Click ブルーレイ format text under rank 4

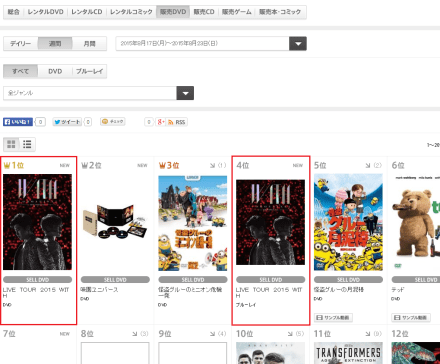click(x=246, y=305)
